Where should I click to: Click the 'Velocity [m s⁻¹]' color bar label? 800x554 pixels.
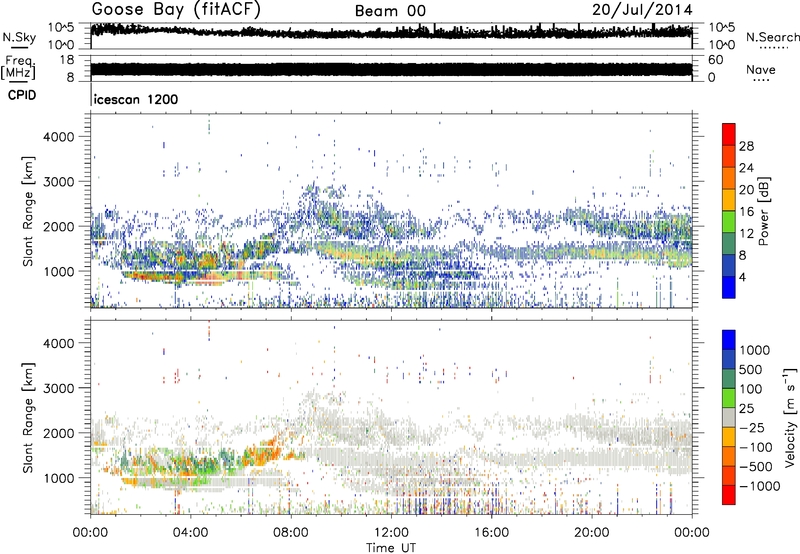[789, 417]
